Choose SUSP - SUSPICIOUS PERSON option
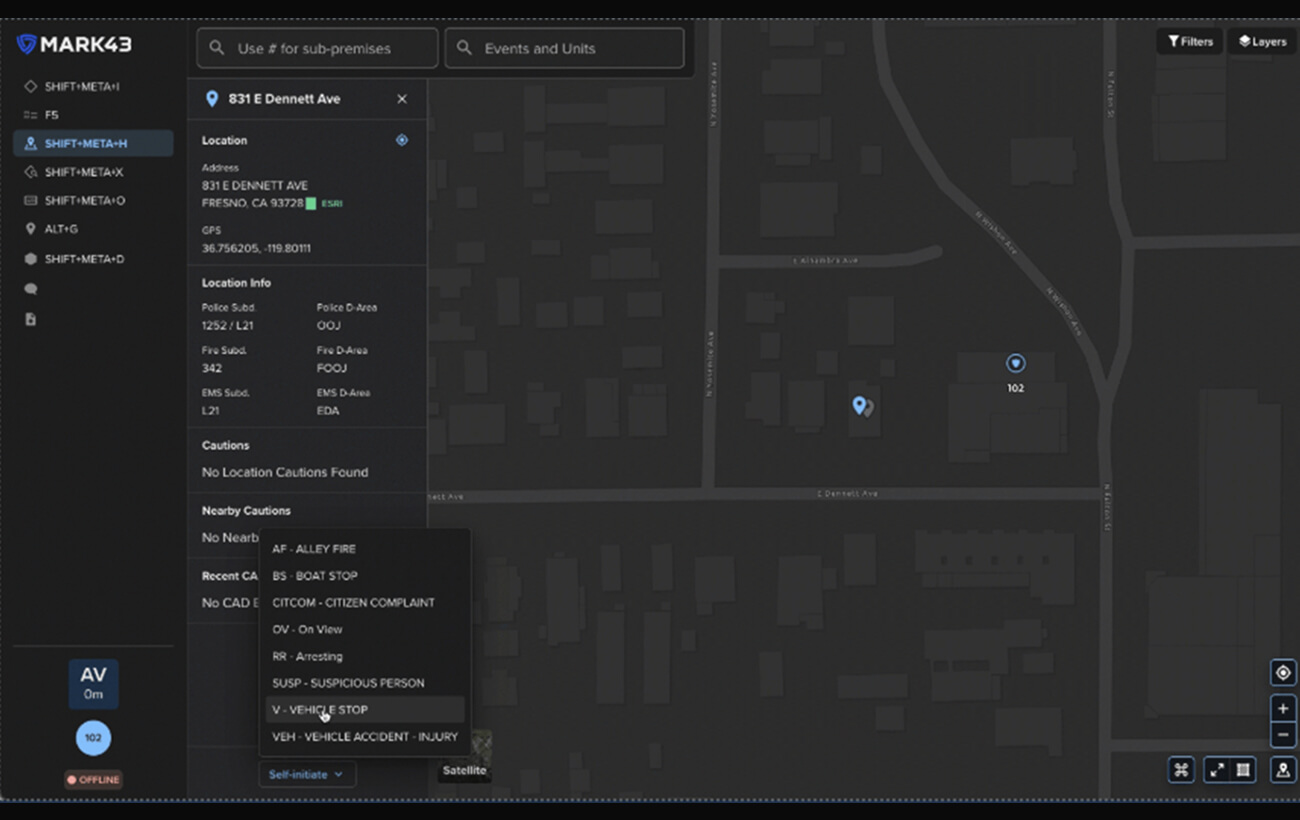 (x=348, y=683)
